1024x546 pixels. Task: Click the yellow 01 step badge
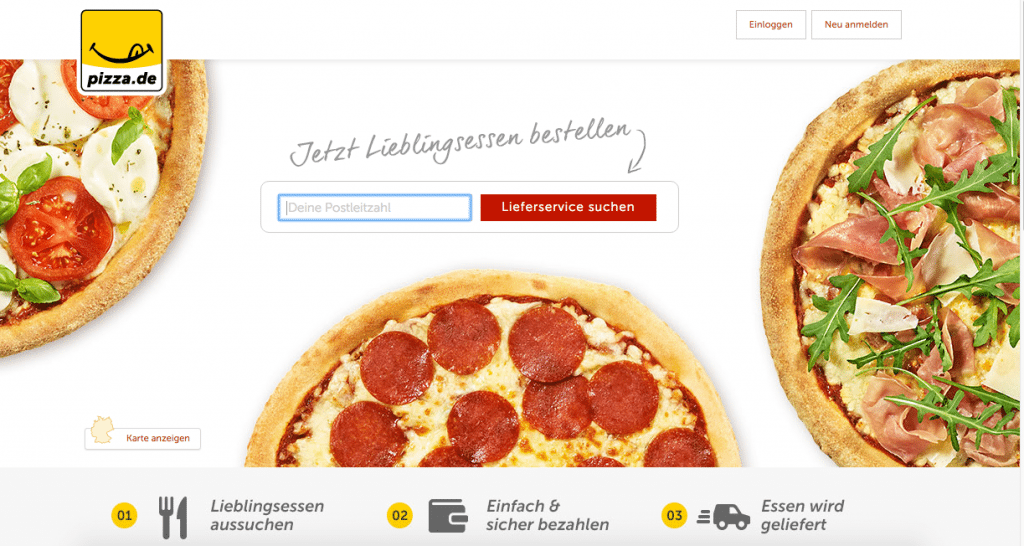tap(124, 515)
